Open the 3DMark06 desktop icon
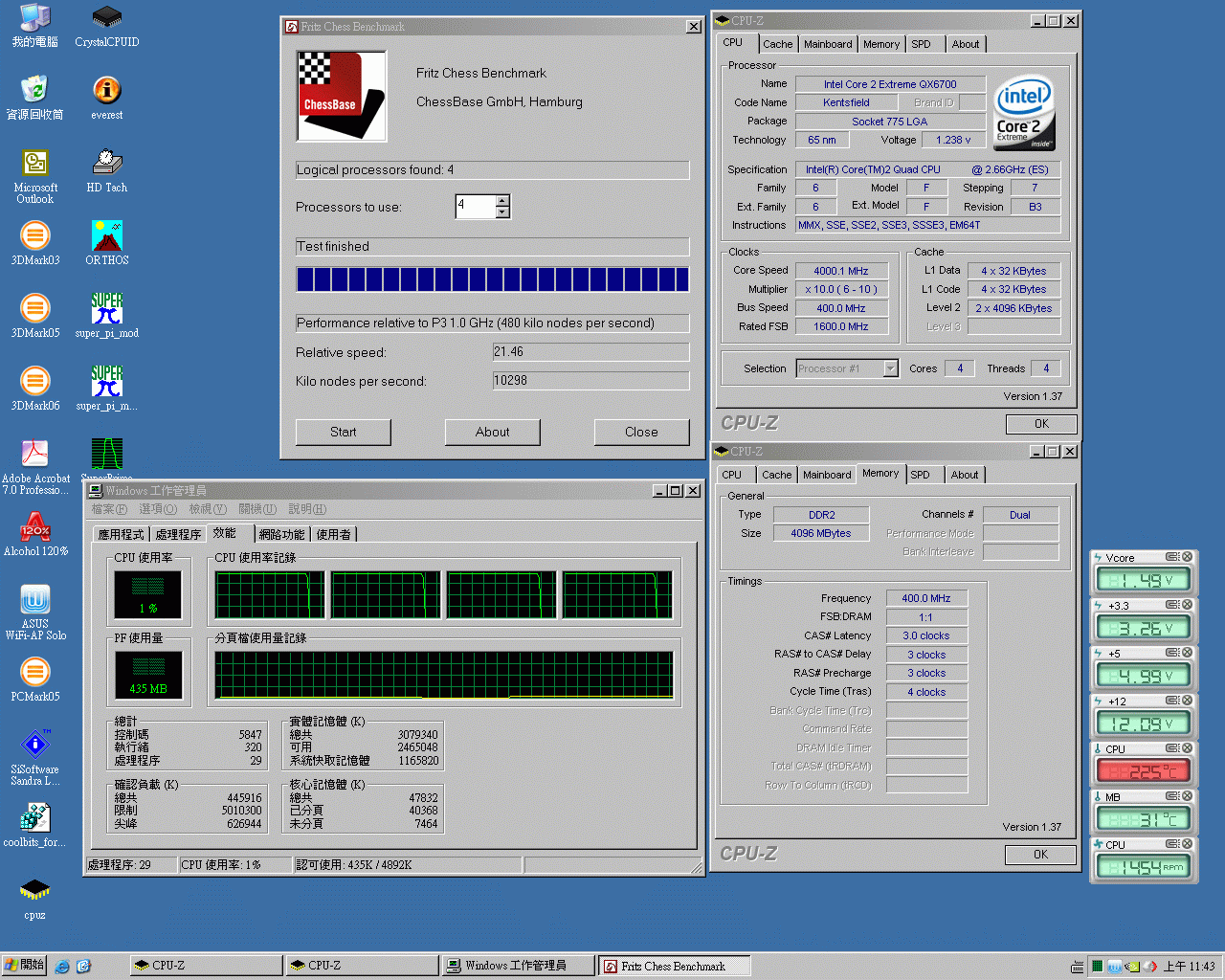 click(35, 390)
